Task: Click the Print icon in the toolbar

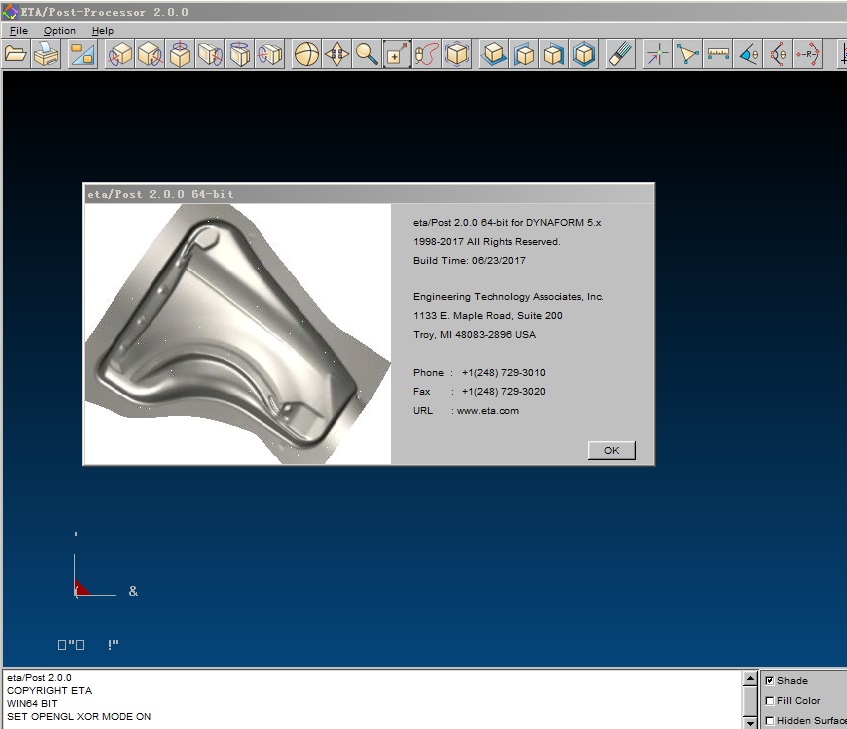Action: click(45, 54)
